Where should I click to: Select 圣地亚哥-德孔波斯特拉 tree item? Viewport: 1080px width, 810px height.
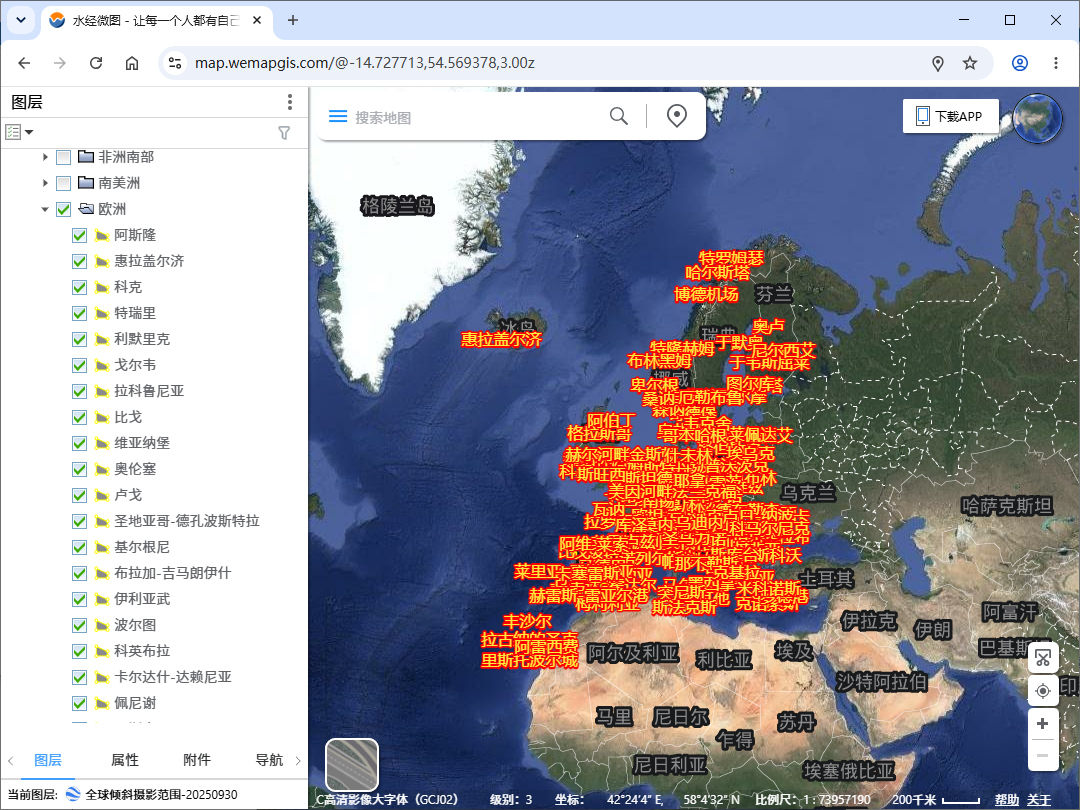pos(187,521)
